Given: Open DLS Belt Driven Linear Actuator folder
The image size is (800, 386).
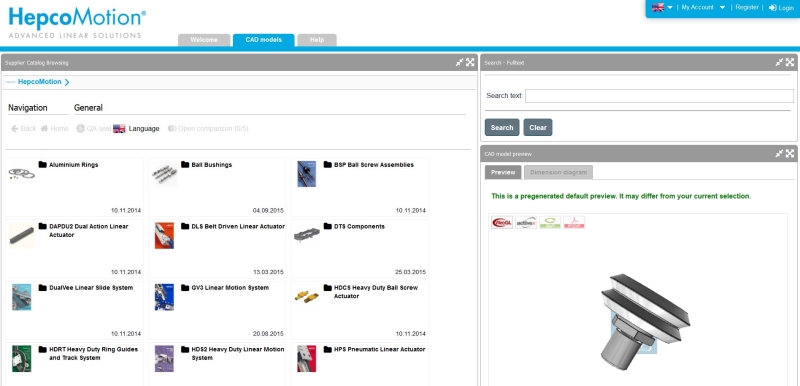Looking at the screenshot, I should pyautogui.click(x=238, y=226).
